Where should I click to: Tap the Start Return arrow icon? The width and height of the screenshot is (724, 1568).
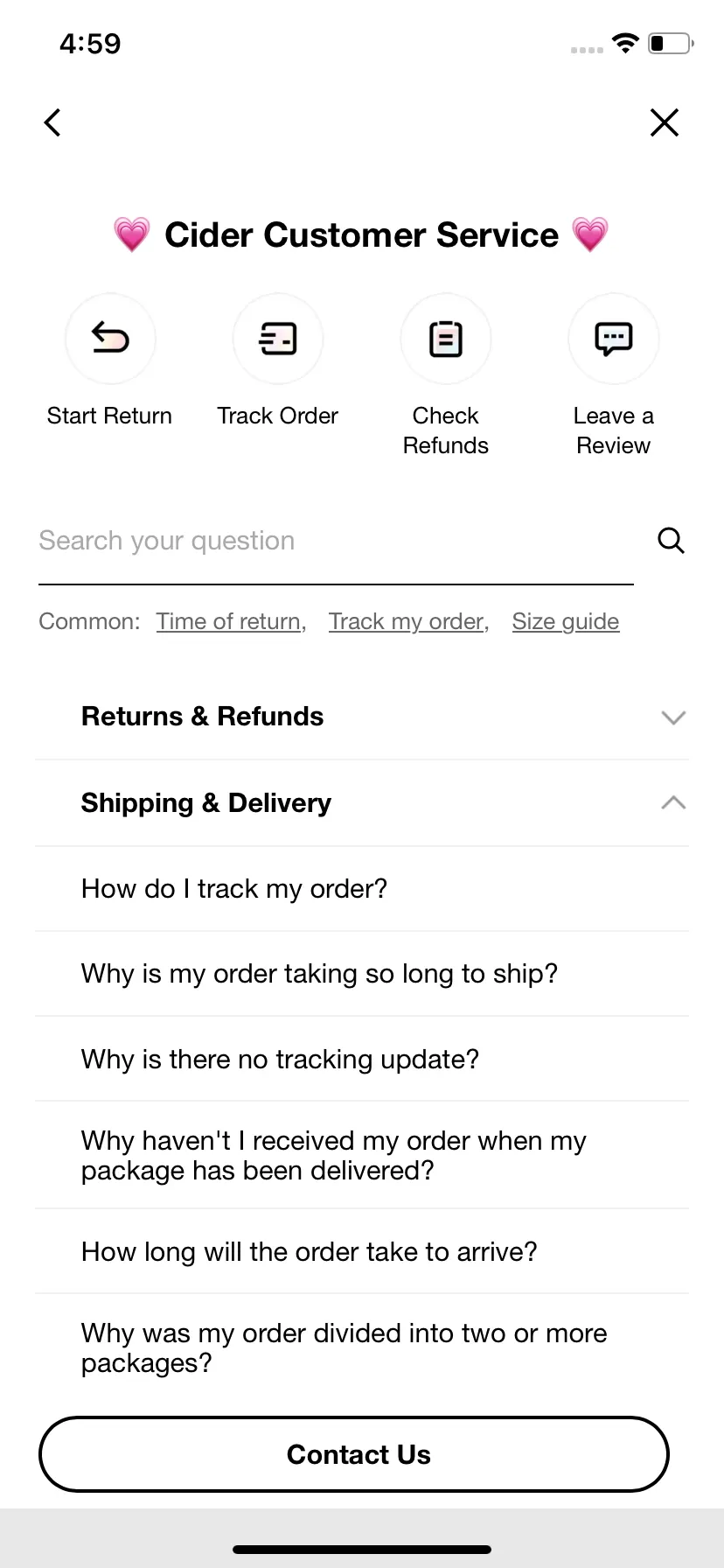110,339
